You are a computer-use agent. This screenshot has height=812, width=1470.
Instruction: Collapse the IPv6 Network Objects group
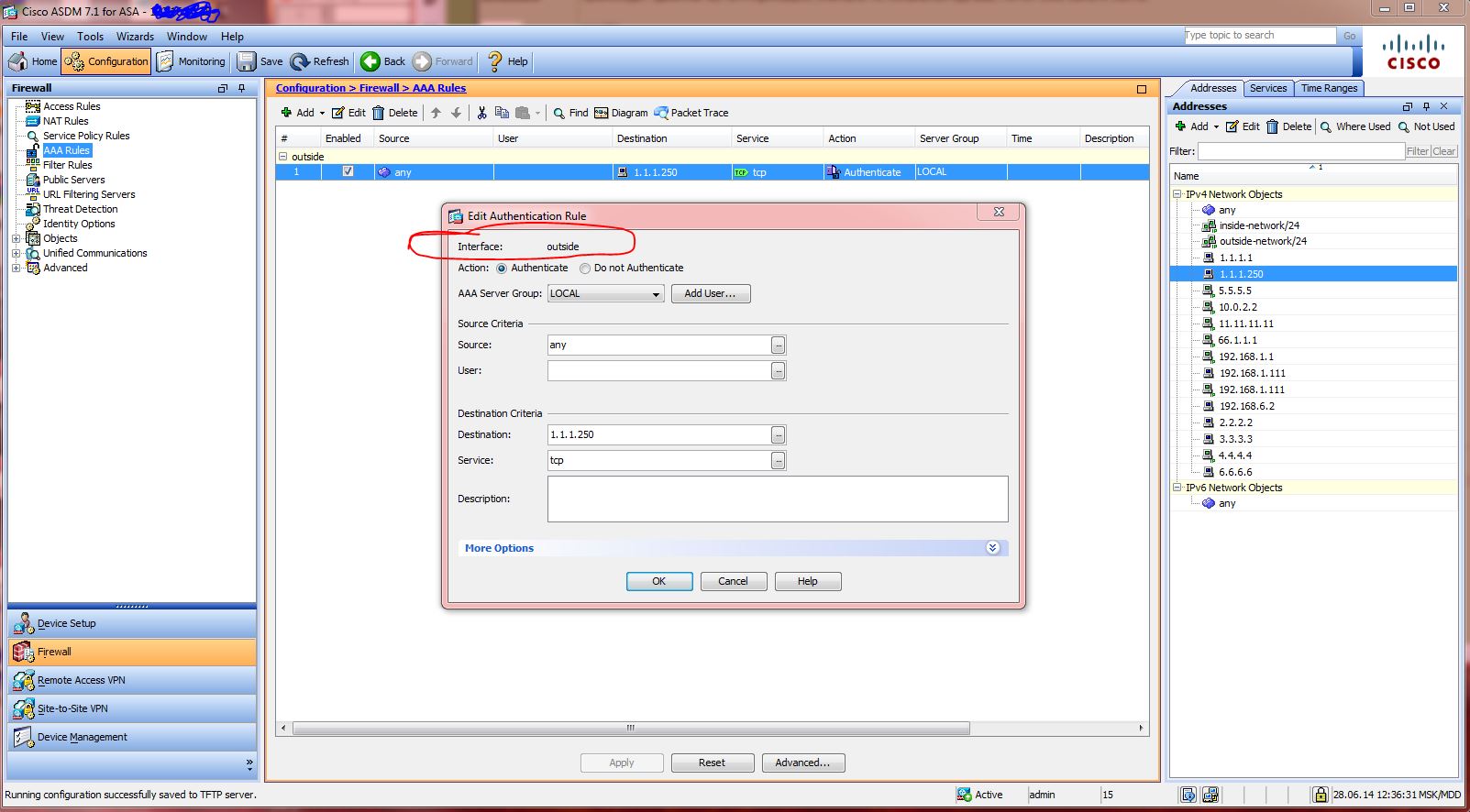point(1177,488)
